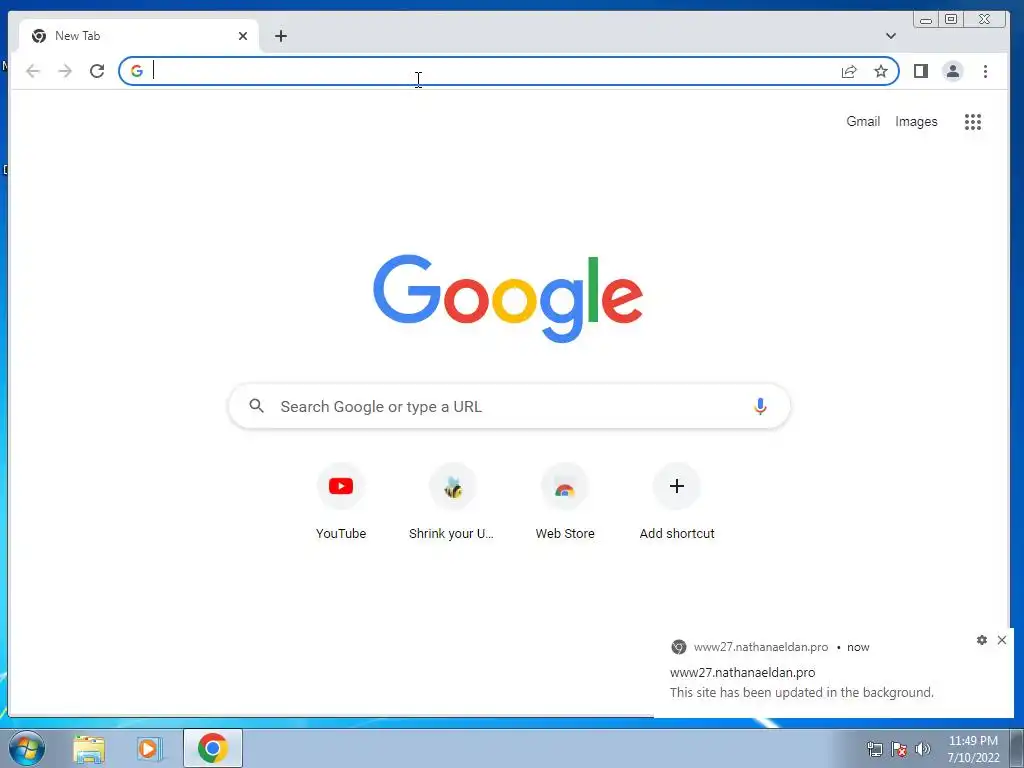Open the profile avatar menu

pos(953,71)
